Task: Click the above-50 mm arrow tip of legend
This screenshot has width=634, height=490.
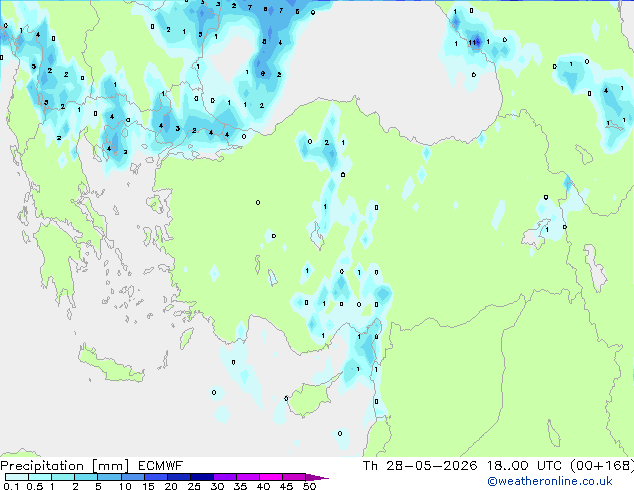Action: pos(317,477)
